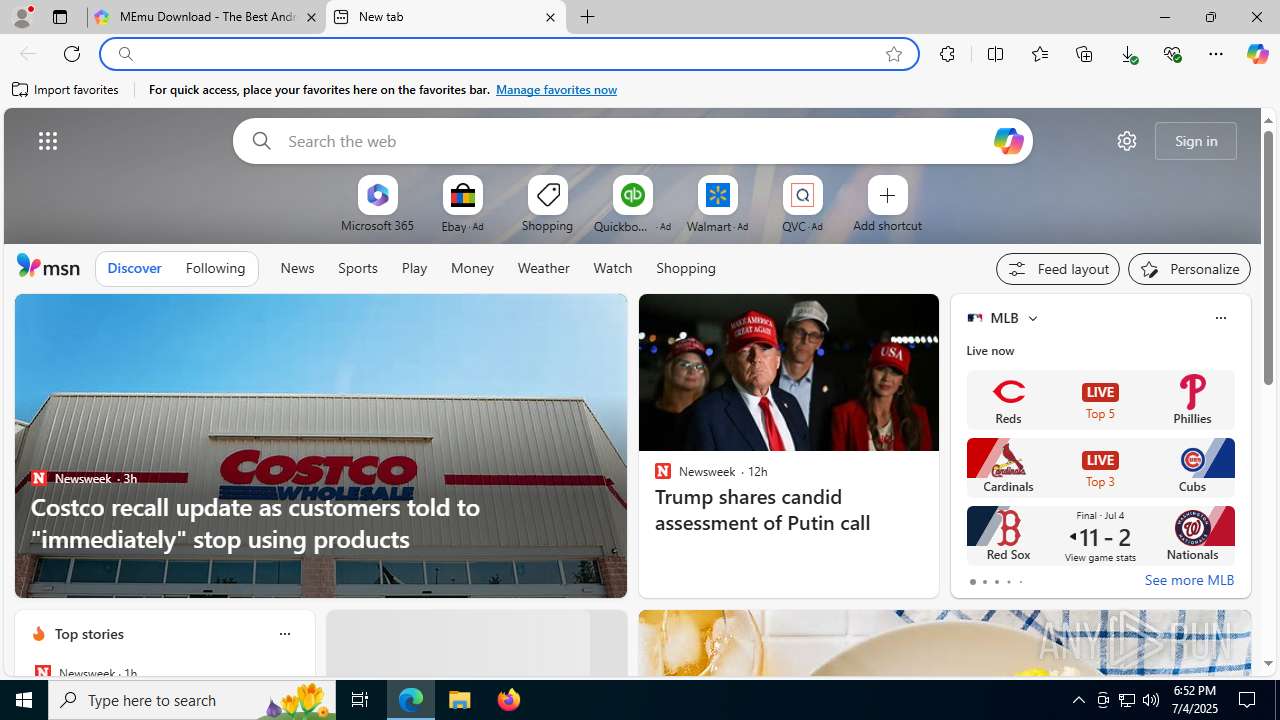The image size is (1280, 720).
Task: Open the Extensions icon
Action: pyautogui.click(x=947, y=54)
